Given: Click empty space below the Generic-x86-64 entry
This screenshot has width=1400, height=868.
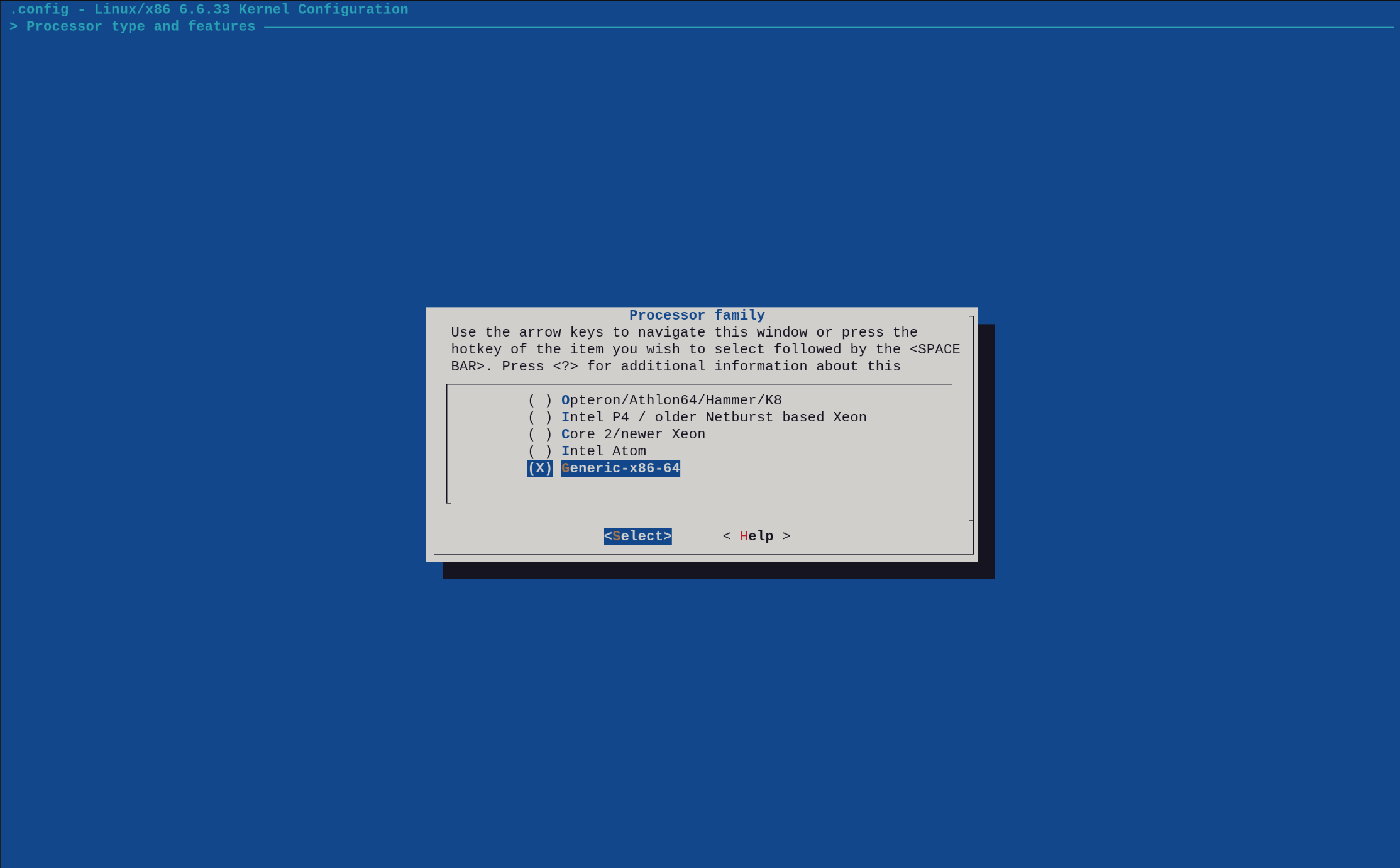Looking at the screenshot, I should [698, 491].
